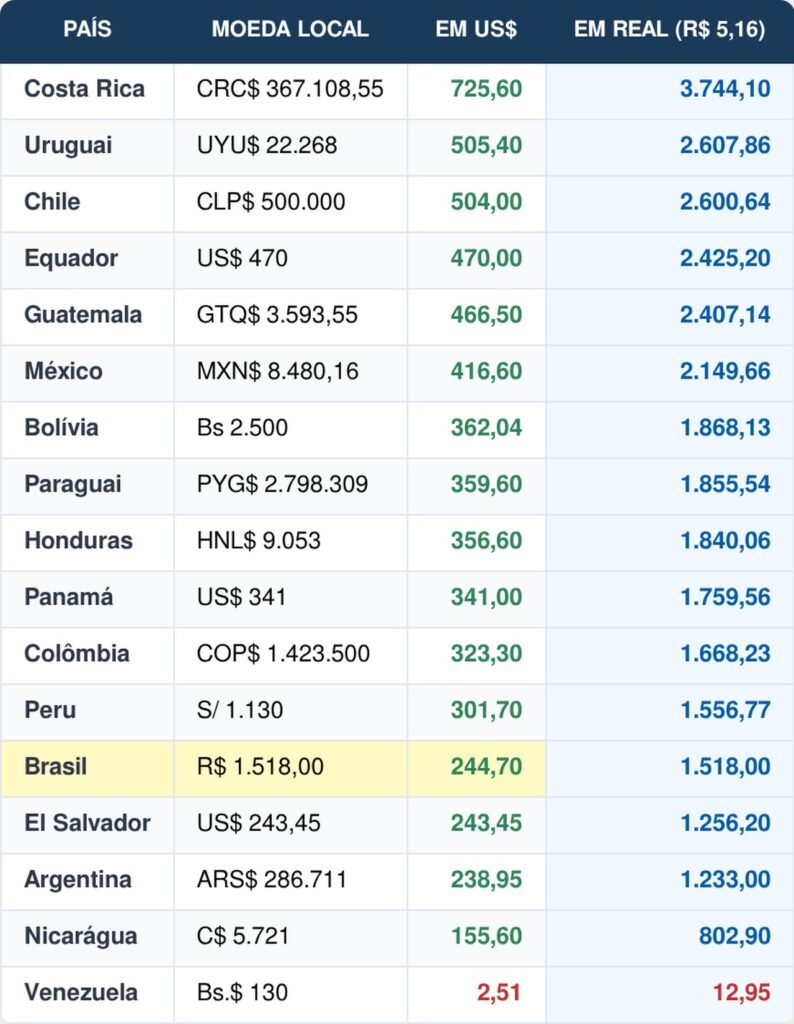Click Peru's S/ 1.130 cell
This screenshot has height=1024, width=794.
tap(240, 710)
